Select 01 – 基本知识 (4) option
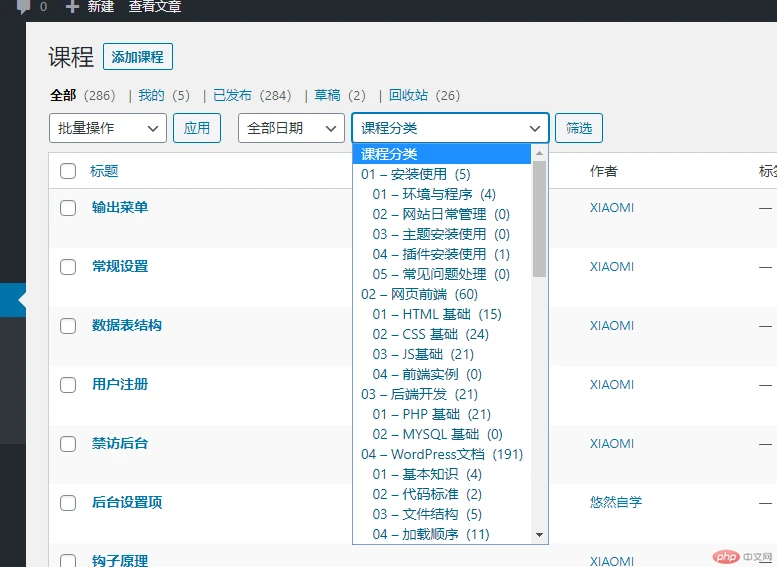Image resolution: width=777 pixels, height=567 pixels. (x=442, y=474)
